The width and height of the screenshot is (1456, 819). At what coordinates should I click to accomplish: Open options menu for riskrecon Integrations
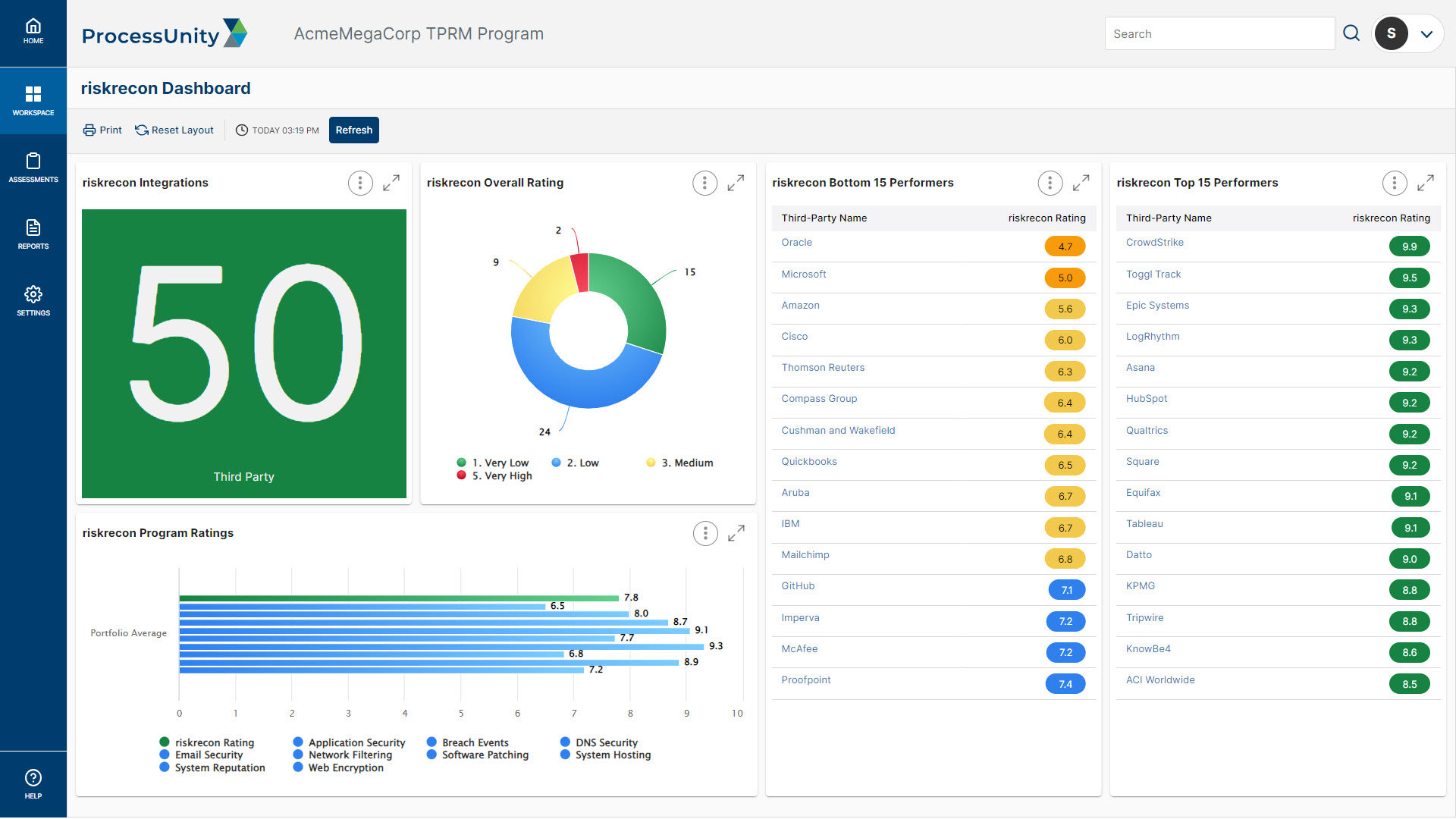[x=360, y=183]
